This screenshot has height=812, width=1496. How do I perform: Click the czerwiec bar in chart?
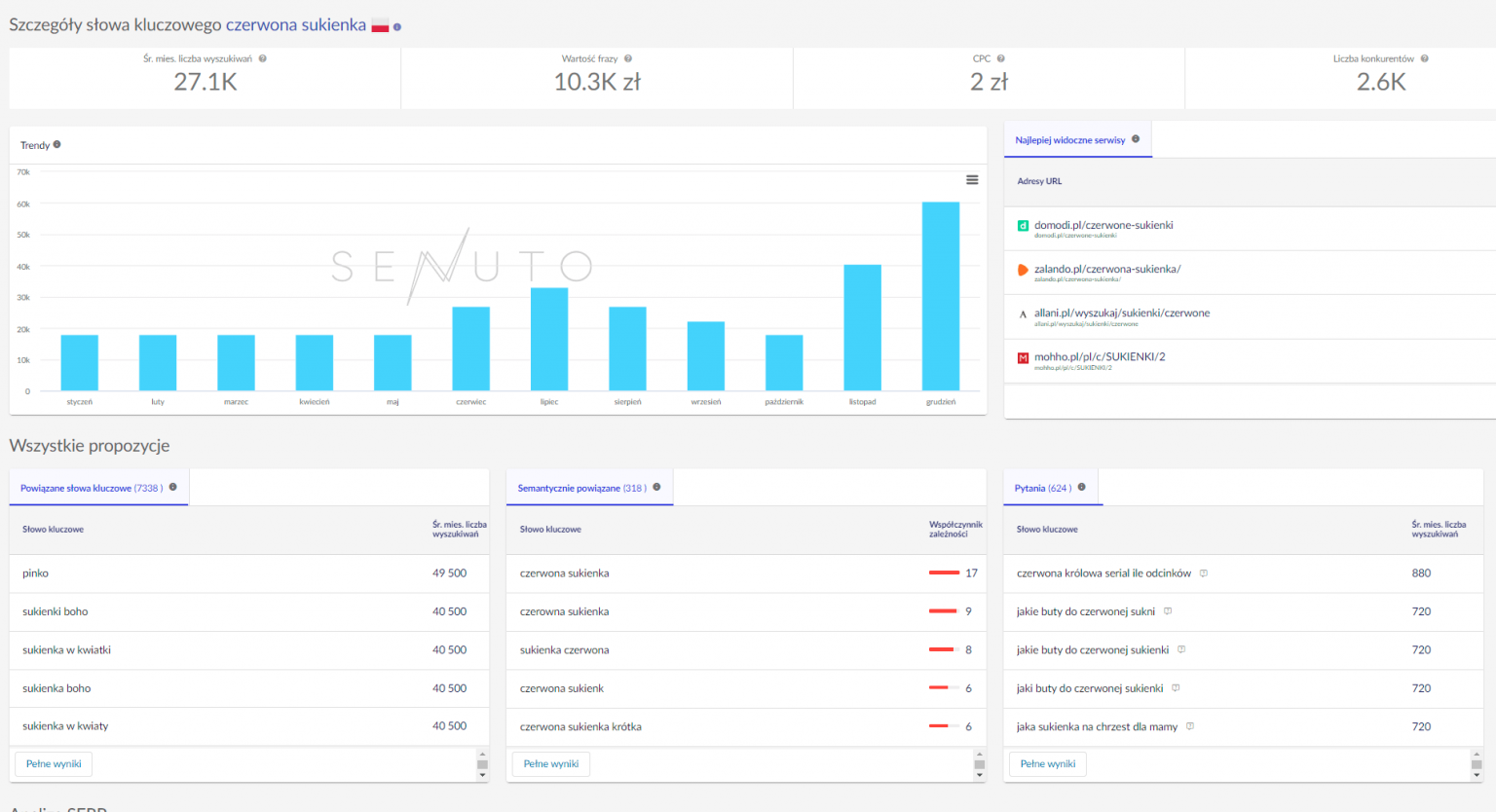[x=471, y=349]
